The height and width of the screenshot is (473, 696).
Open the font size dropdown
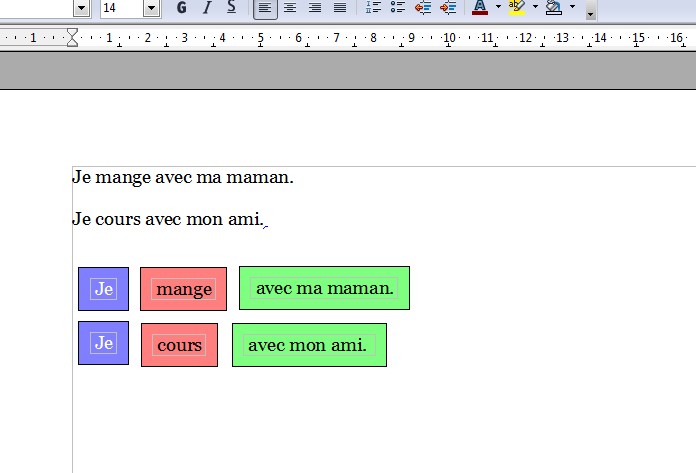pos(151,8)
